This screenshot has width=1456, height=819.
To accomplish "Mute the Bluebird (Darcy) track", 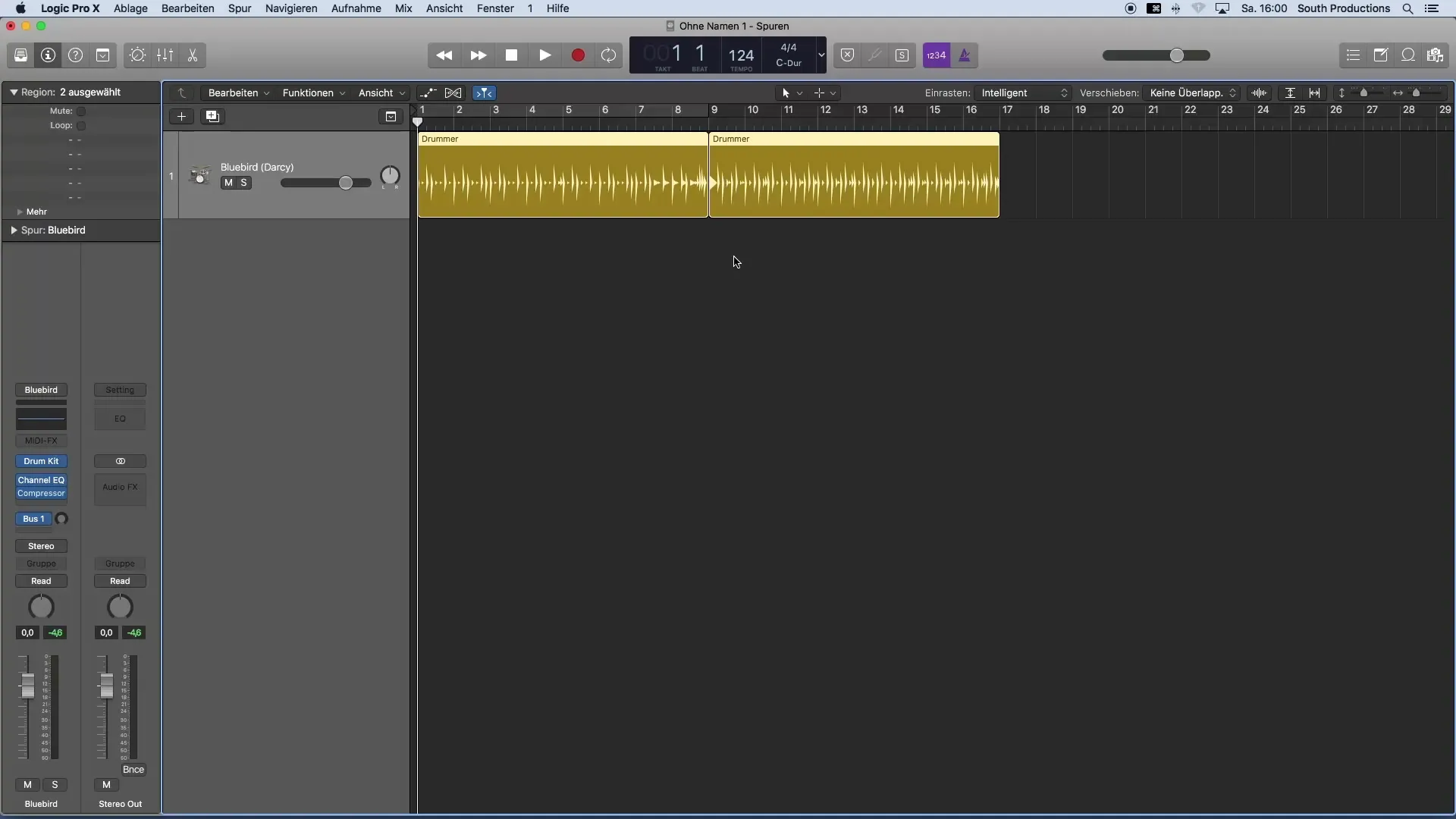I will point(228,183).
